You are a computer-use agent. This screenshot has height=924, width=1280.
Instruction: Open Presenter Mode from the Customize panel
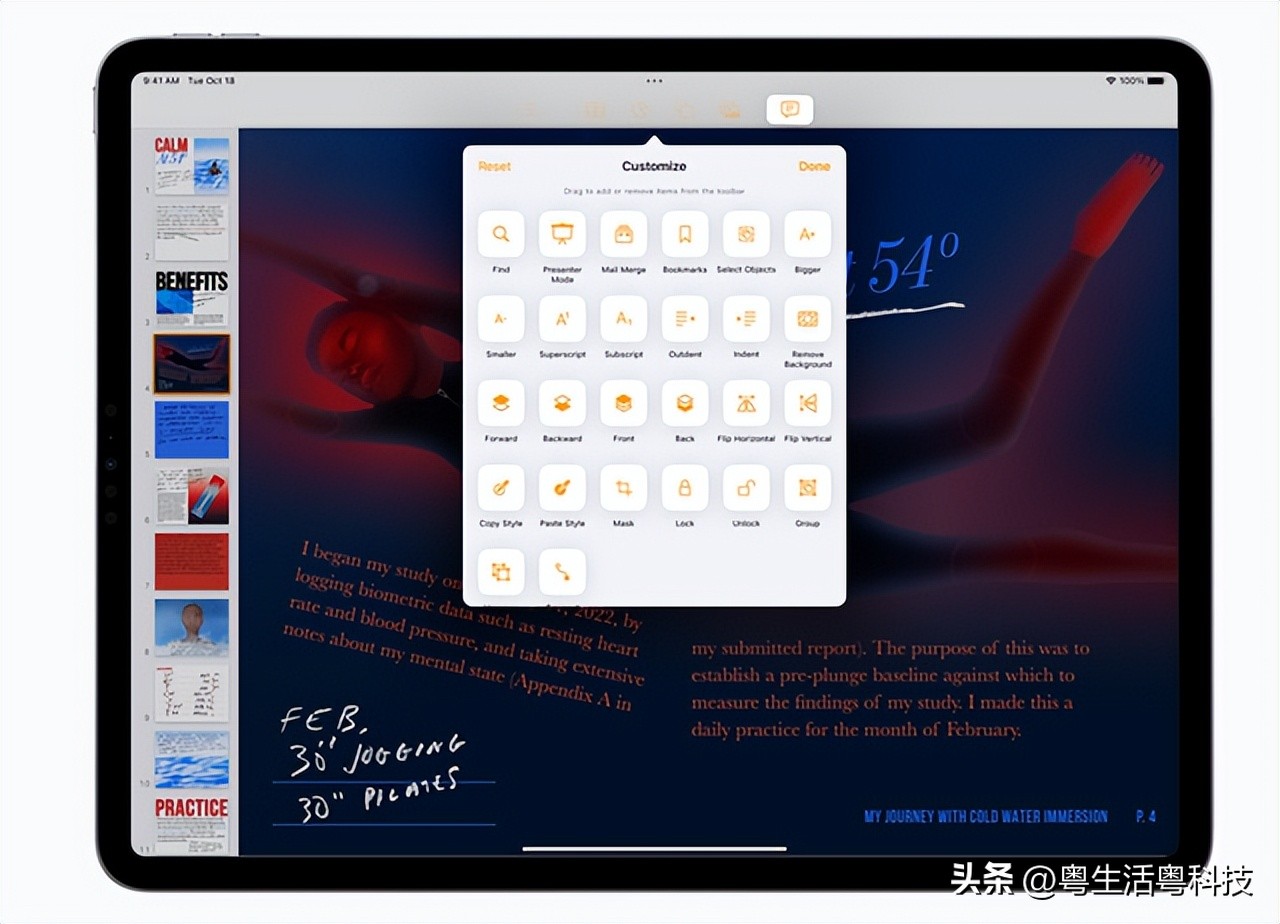coord(561,232)
